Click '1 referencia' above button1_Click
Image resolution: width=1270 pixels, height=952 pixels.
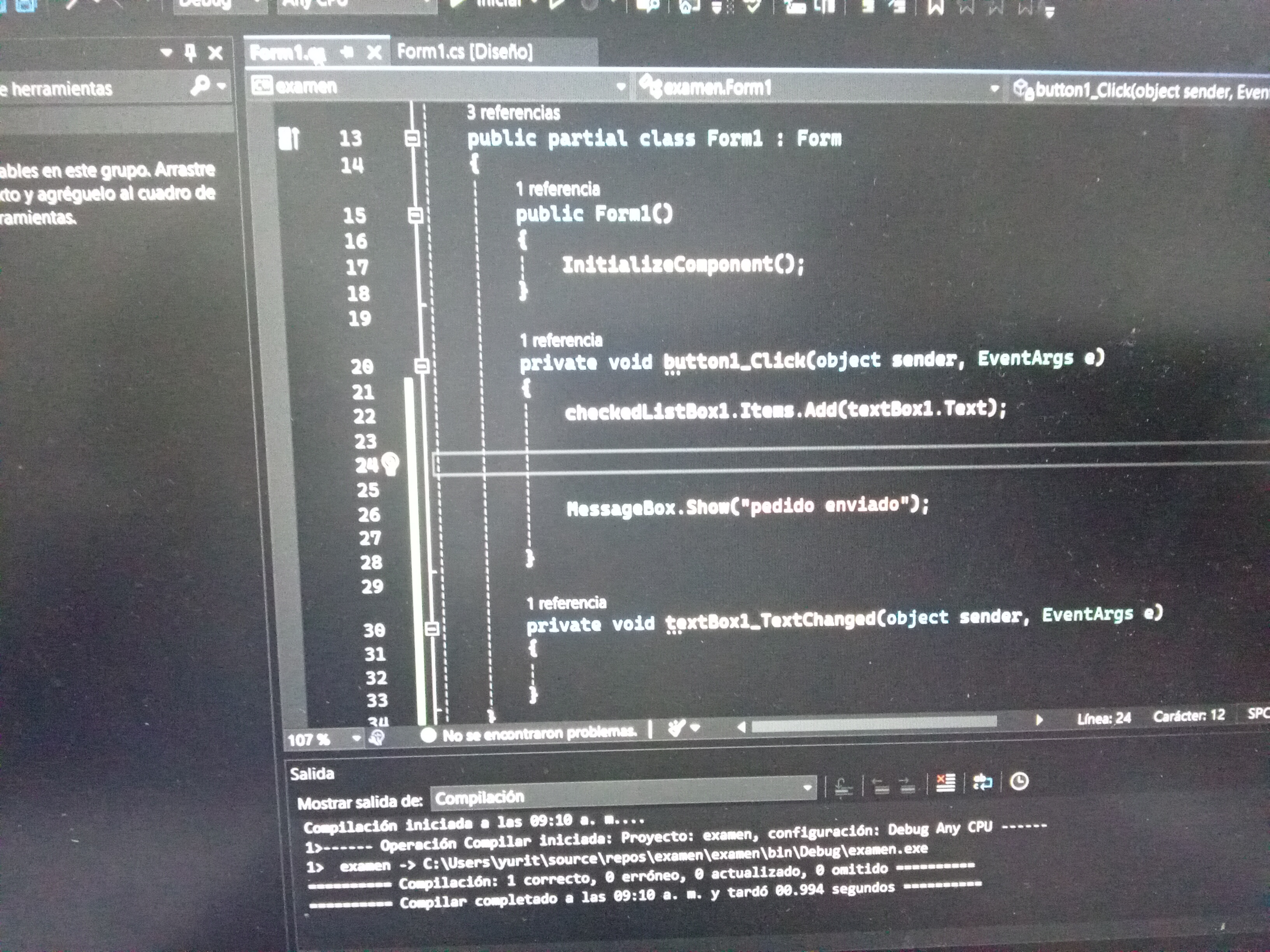(561, 341)
